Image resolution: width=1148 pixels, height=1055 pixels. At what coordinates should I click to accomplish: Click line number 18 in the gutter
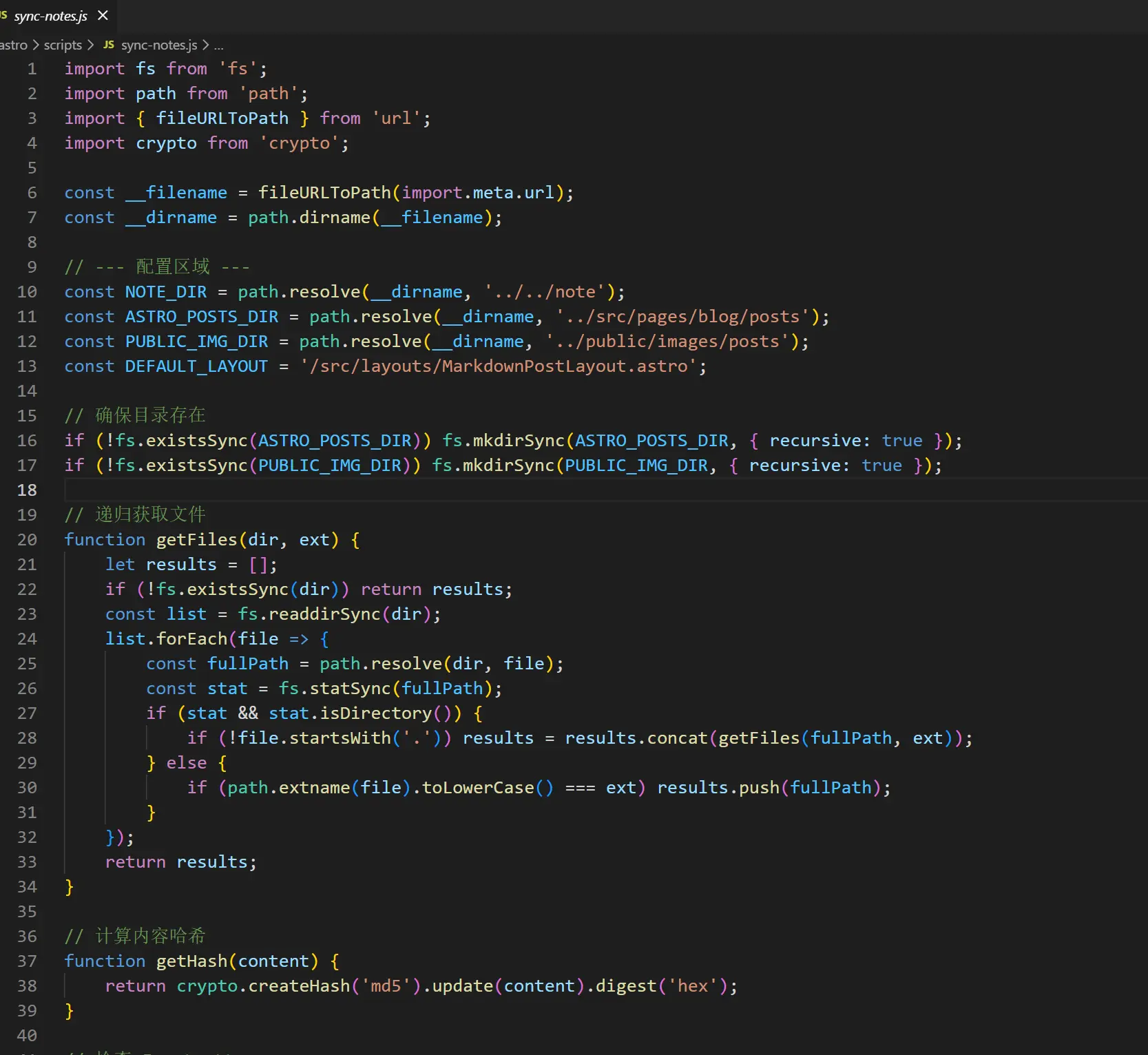(27, 490)
